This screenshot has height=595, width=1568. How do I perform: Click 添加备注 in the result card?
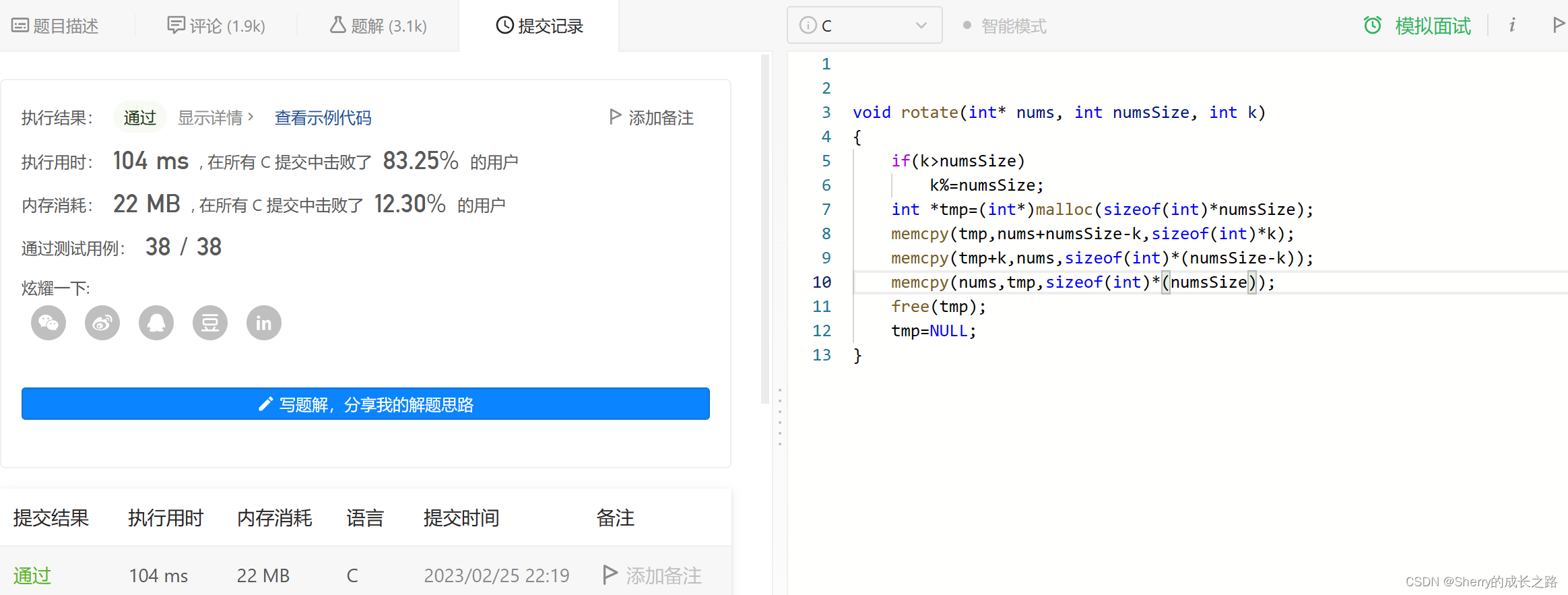click(x=651, y=117)
